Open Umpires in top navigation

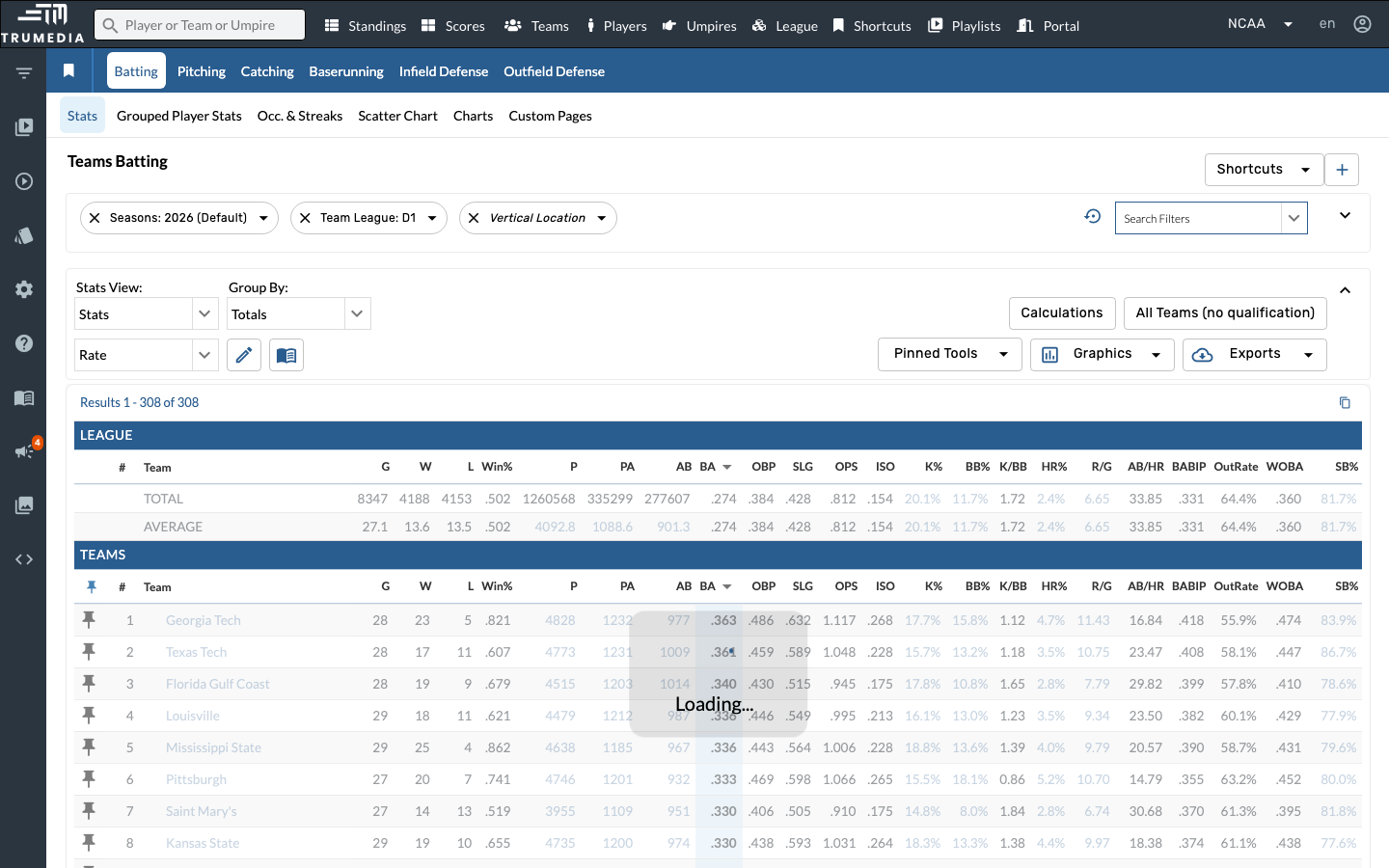point(699,26)
